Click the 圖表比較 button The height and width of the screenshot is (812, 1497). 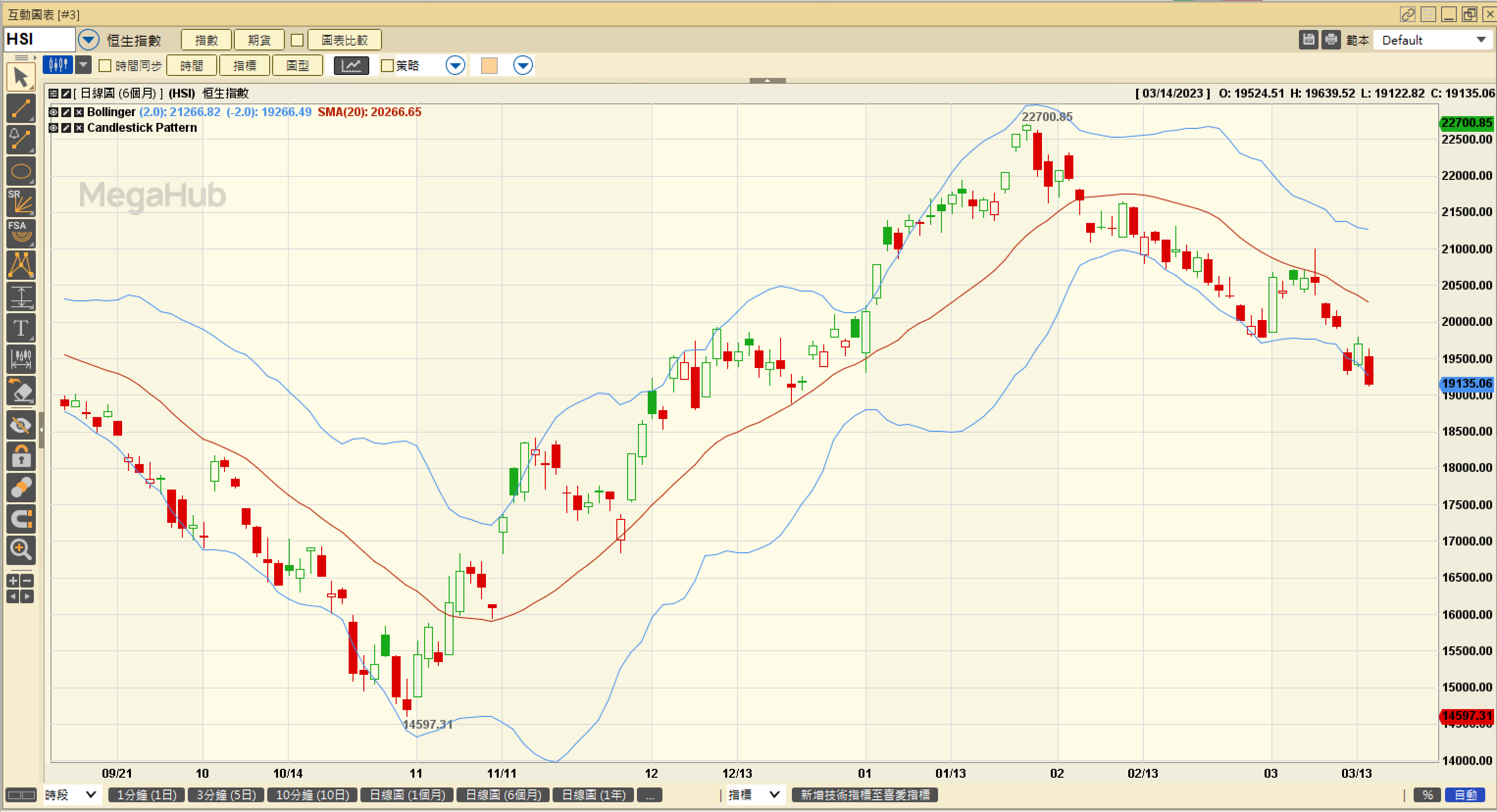click(344, 40)
